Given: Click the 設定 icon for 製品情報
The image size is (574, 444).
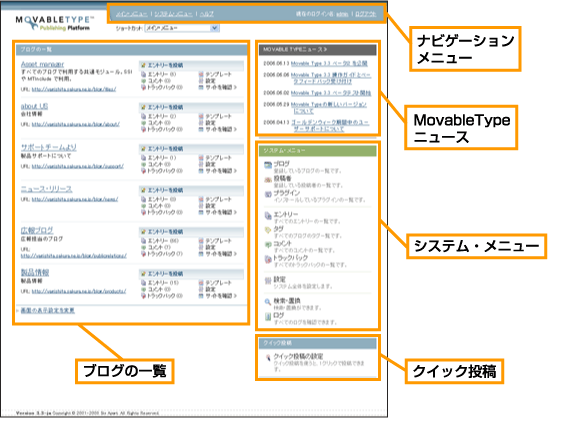Looking at the screenshot, I should [201, 289].
